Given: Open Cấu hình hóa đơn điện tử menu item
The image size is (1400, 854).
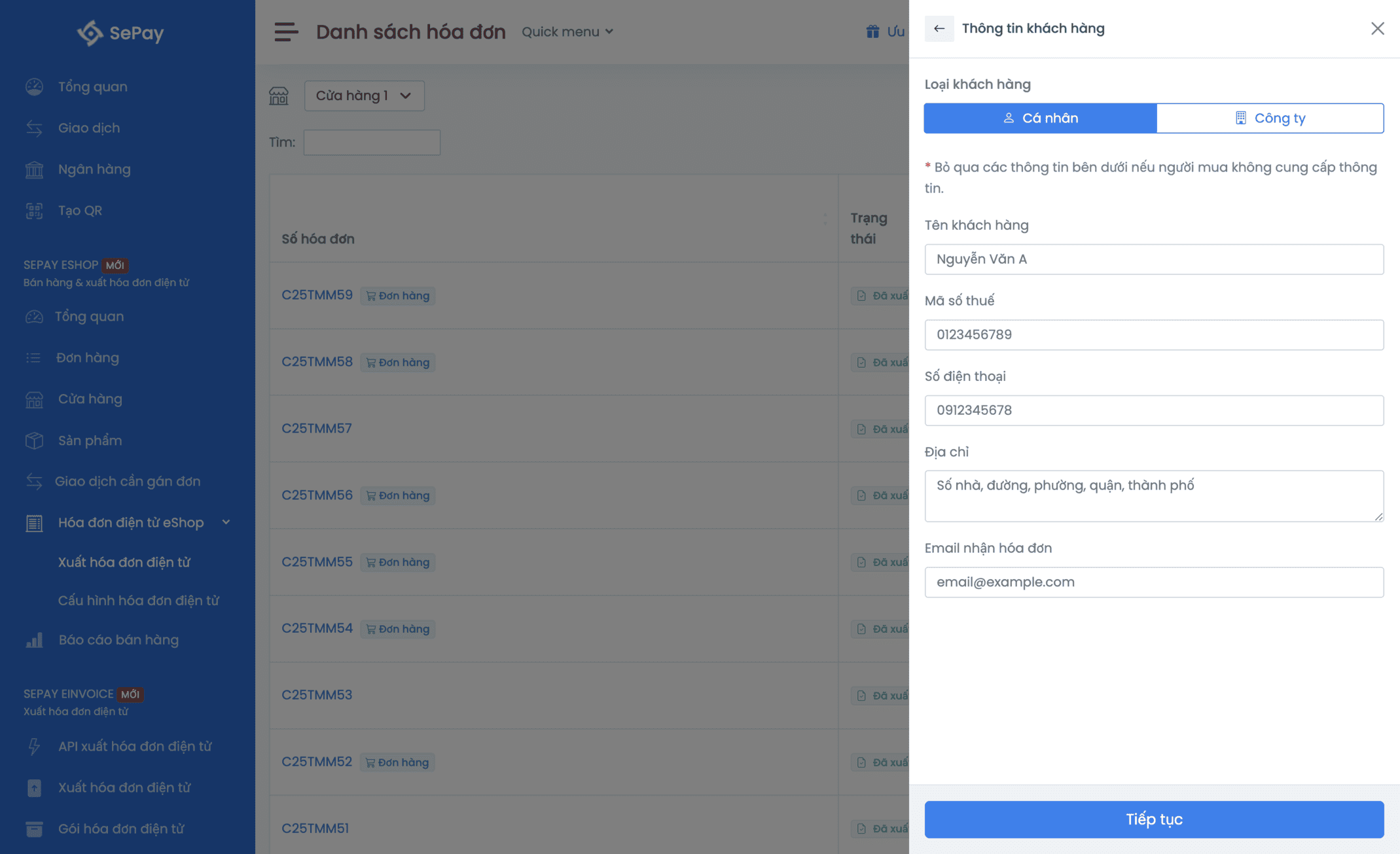Looking at the screenshot, I should coord(138,601).
